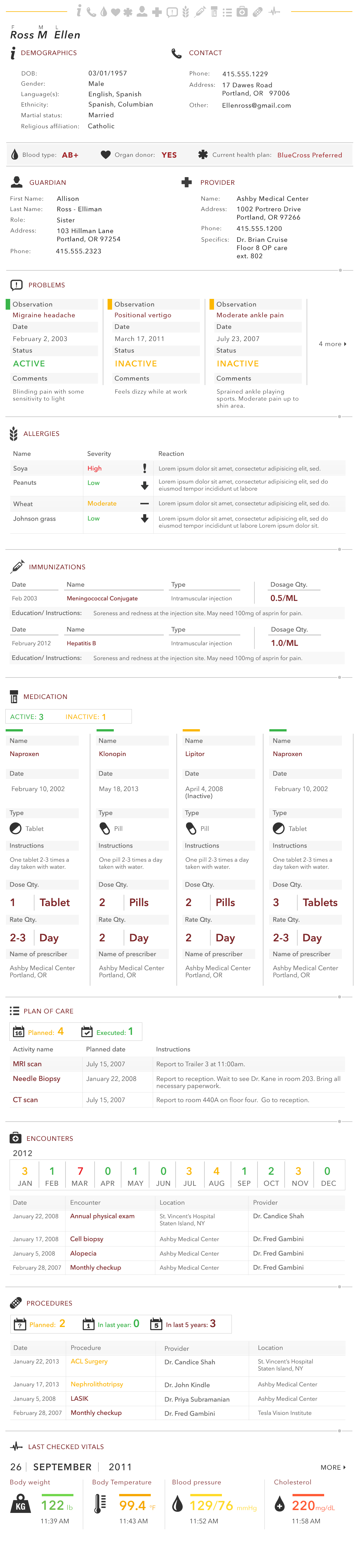Click the Meningococcal Conjugate immunization name

click(102, 598)
